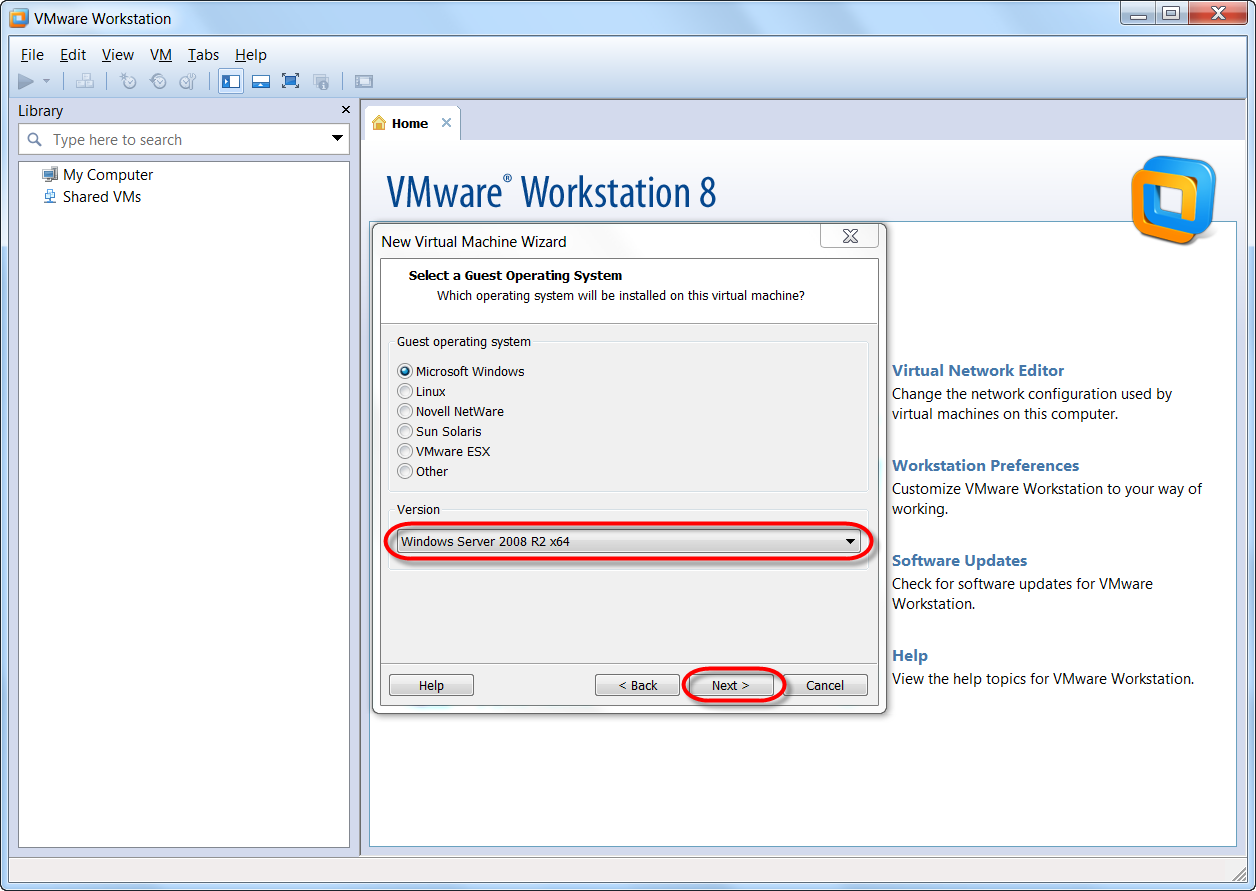The image size is (1256, 891).
Task: Close the Home tab using its X
Action: (x=446, y=123)
